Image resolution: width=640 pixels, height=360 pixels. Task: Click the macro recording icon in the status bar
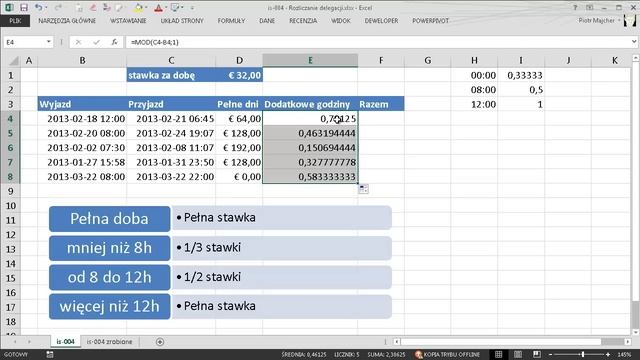[49, 354]
